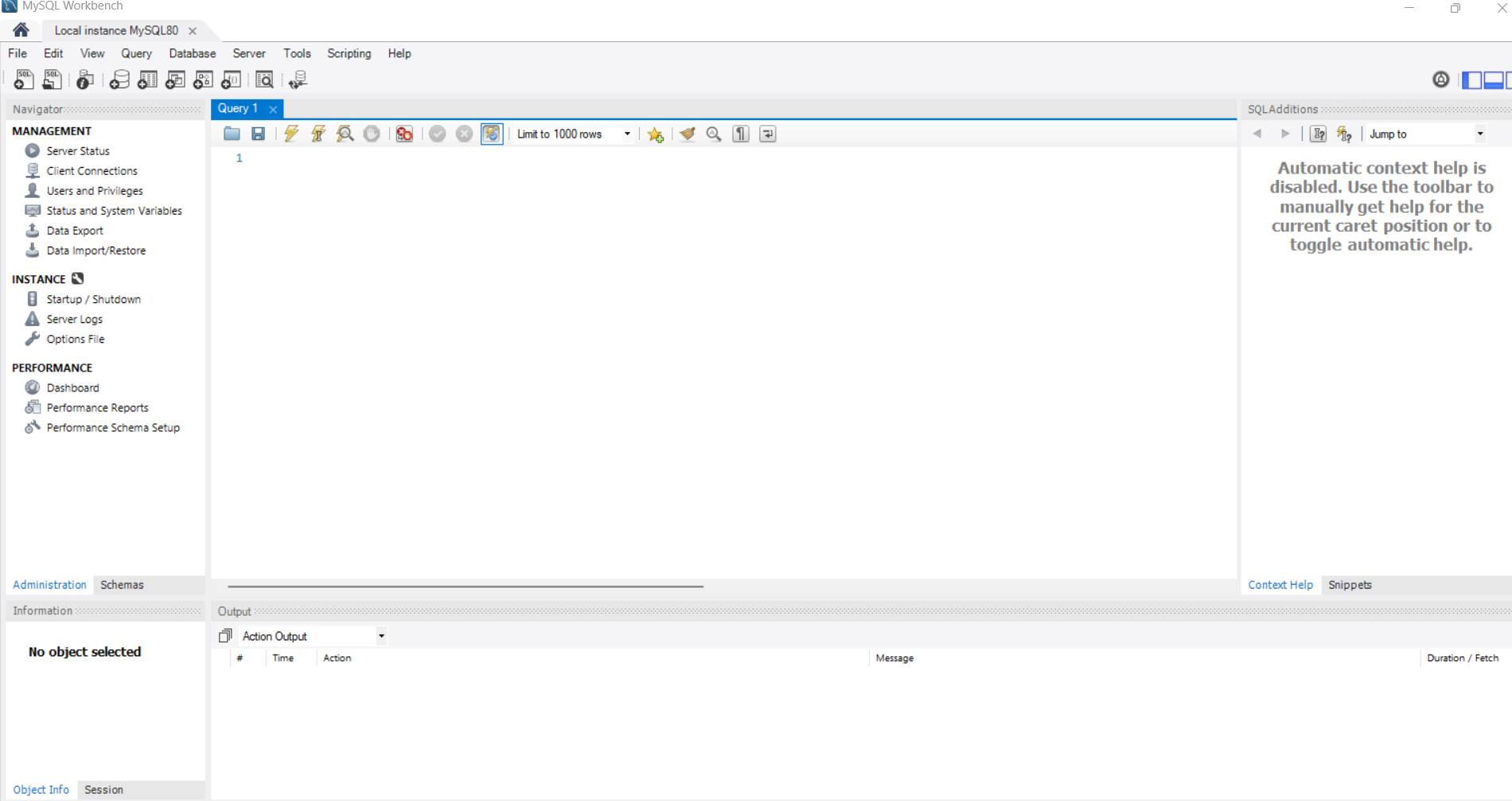Open an SQL script file in new tab

pos(52,80)
